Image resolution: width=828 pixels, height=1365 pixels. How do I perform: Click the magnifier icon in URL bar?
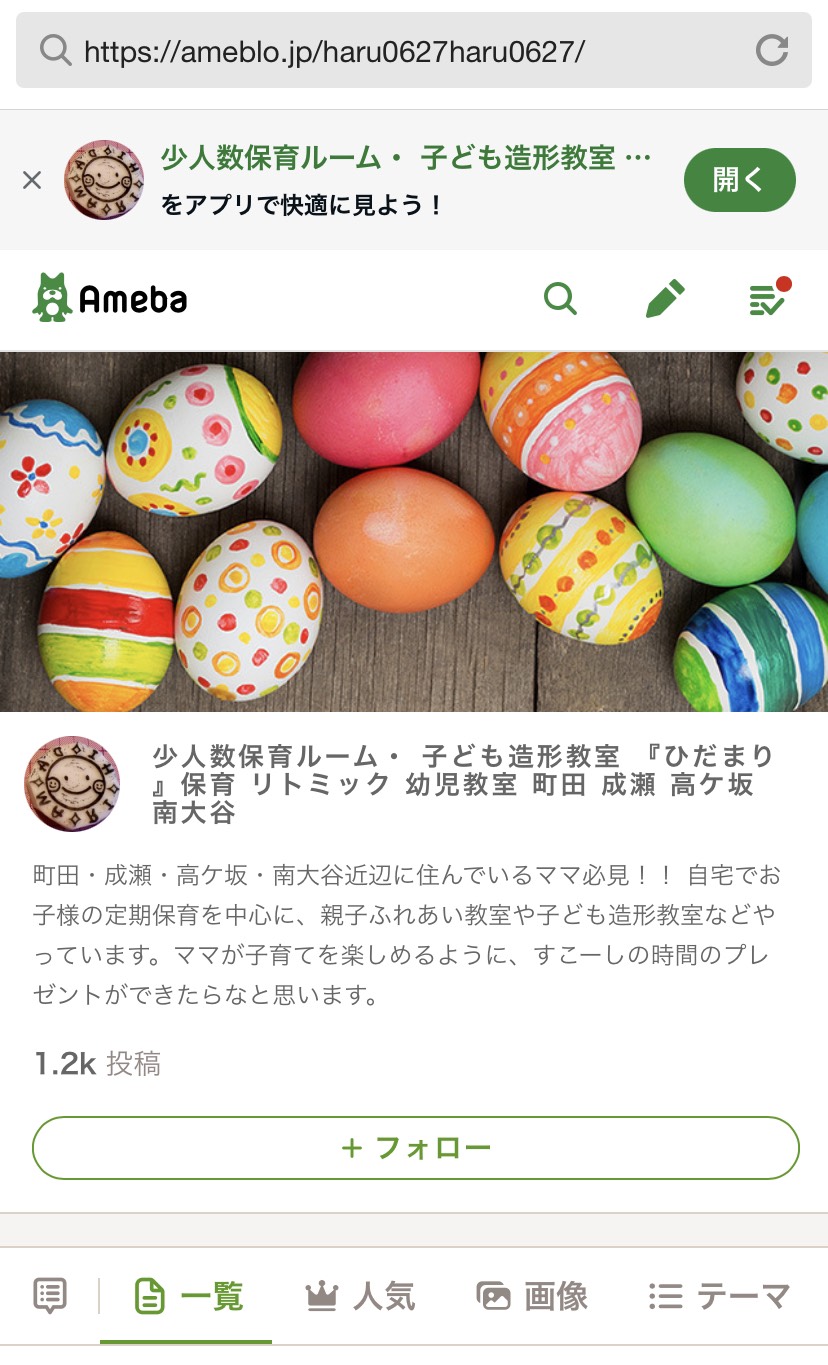54,50
